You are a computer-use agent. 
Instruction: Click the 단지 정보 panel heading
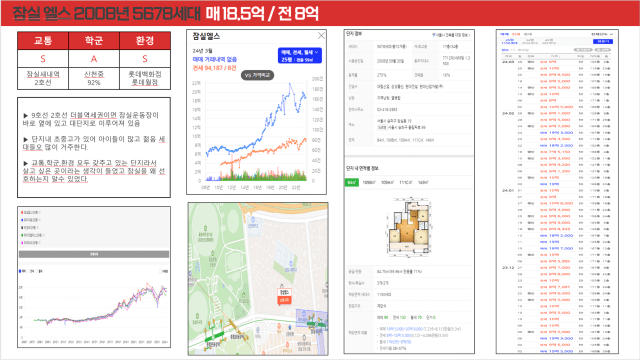point(354,34)
